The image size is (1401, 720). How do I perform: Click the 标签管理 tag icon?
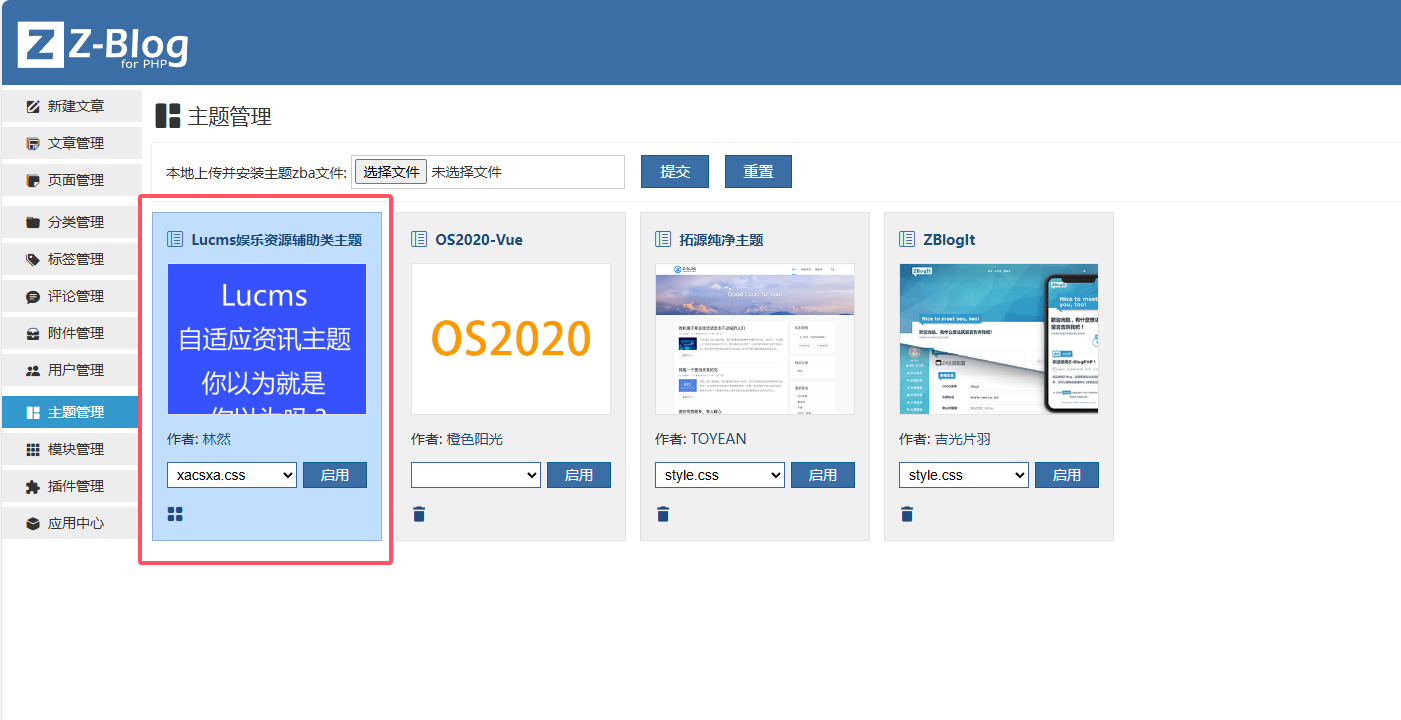point(33,259)
